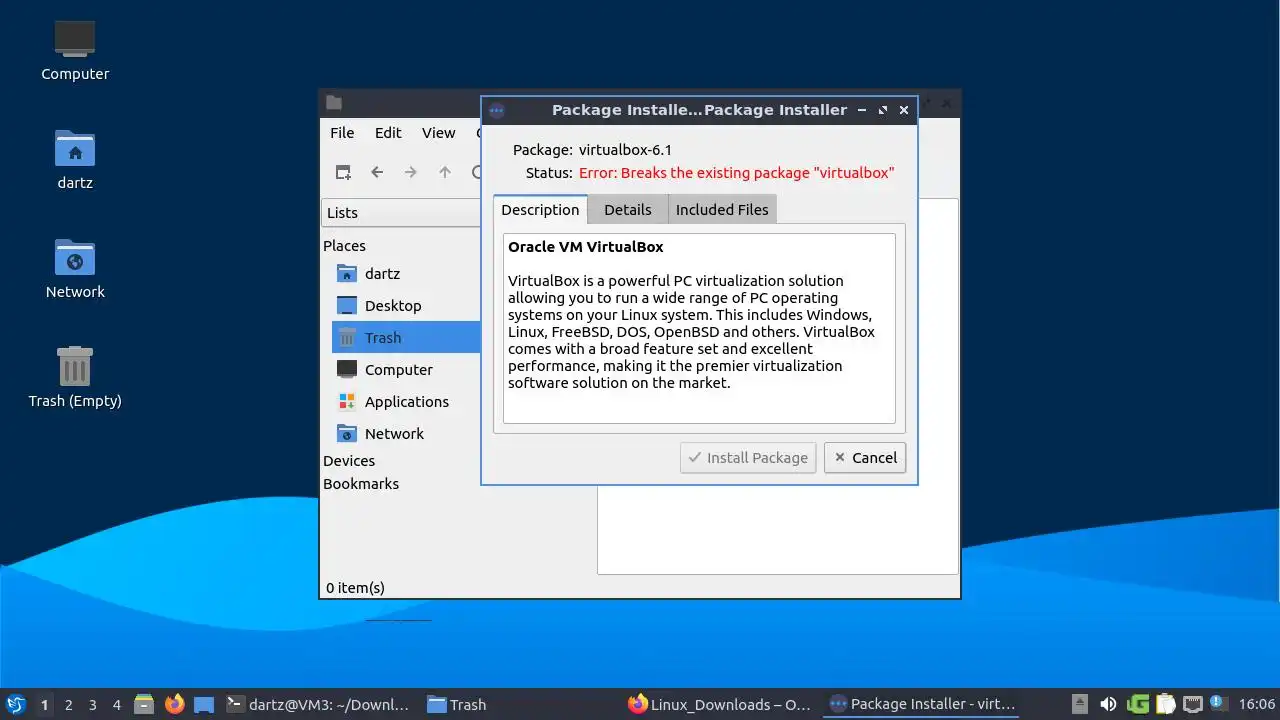The image size is (1280, 720).
Task: Switch to workspace 4 in the panel
Action: [x=116, y=704]
